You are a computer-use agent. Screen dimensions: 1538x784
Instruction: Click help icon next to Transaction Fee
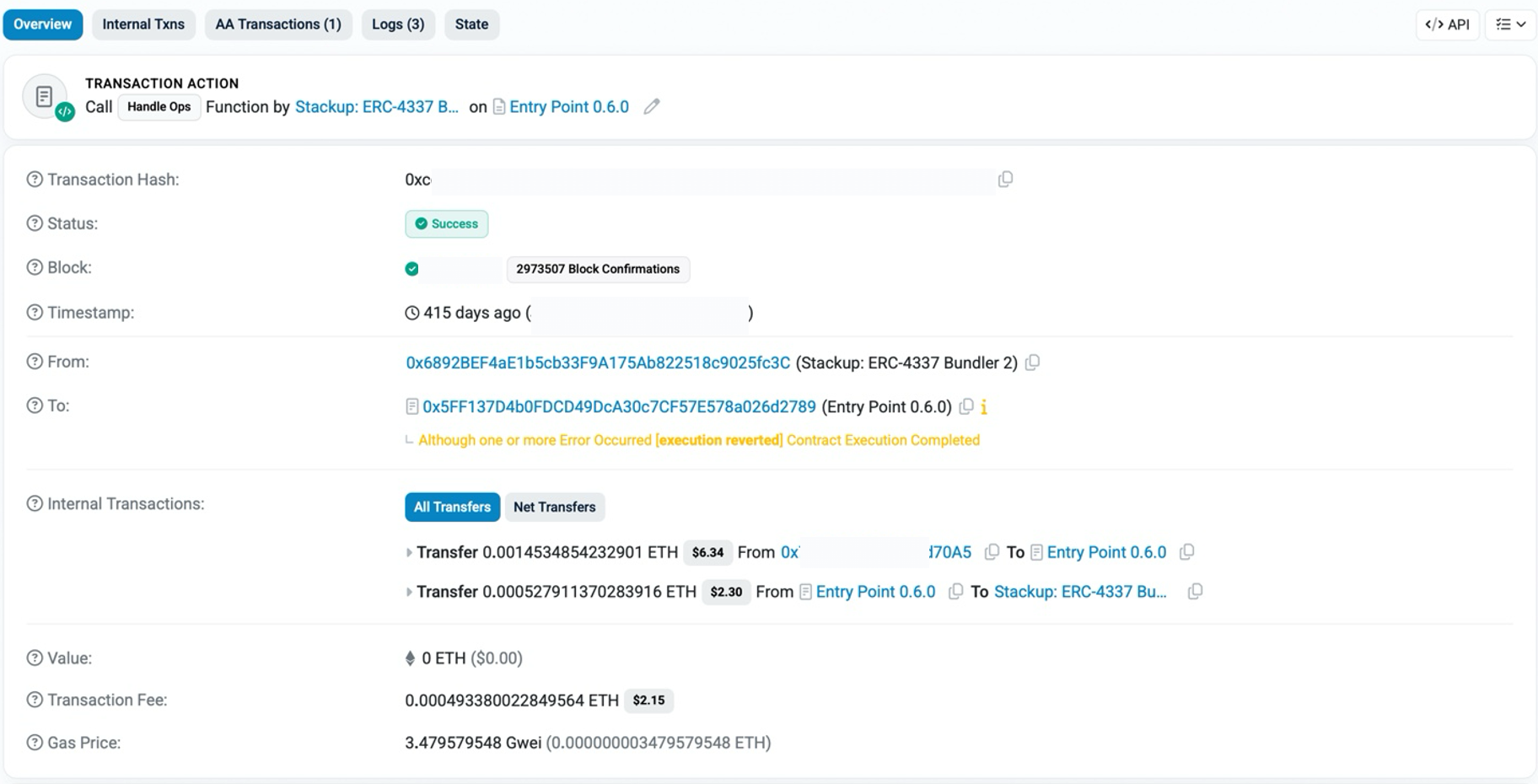coord(35,700)
